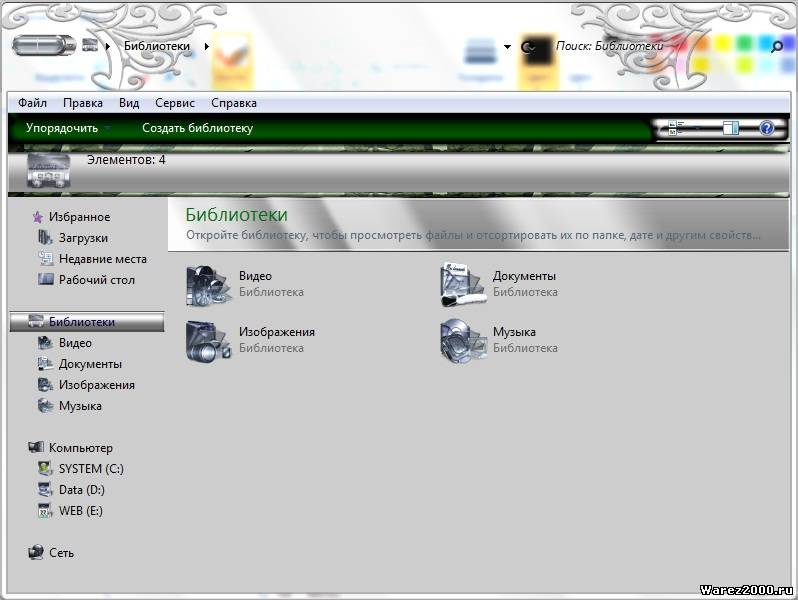Open the Музыка library icon
Viewport: 798px width, 600px height.
pos(462,341)
